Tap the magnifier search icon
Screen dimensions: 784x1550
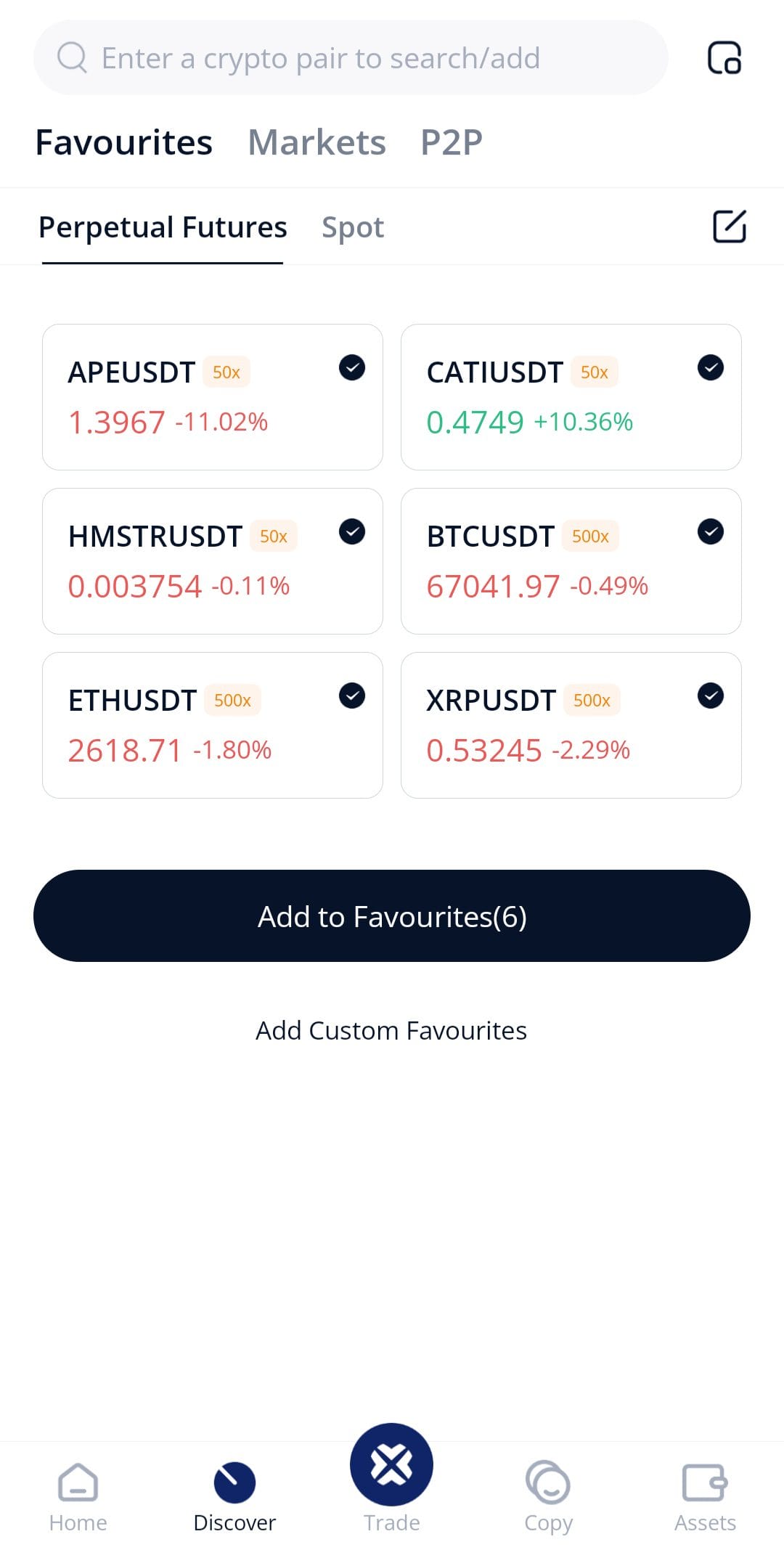coord(72,57)
